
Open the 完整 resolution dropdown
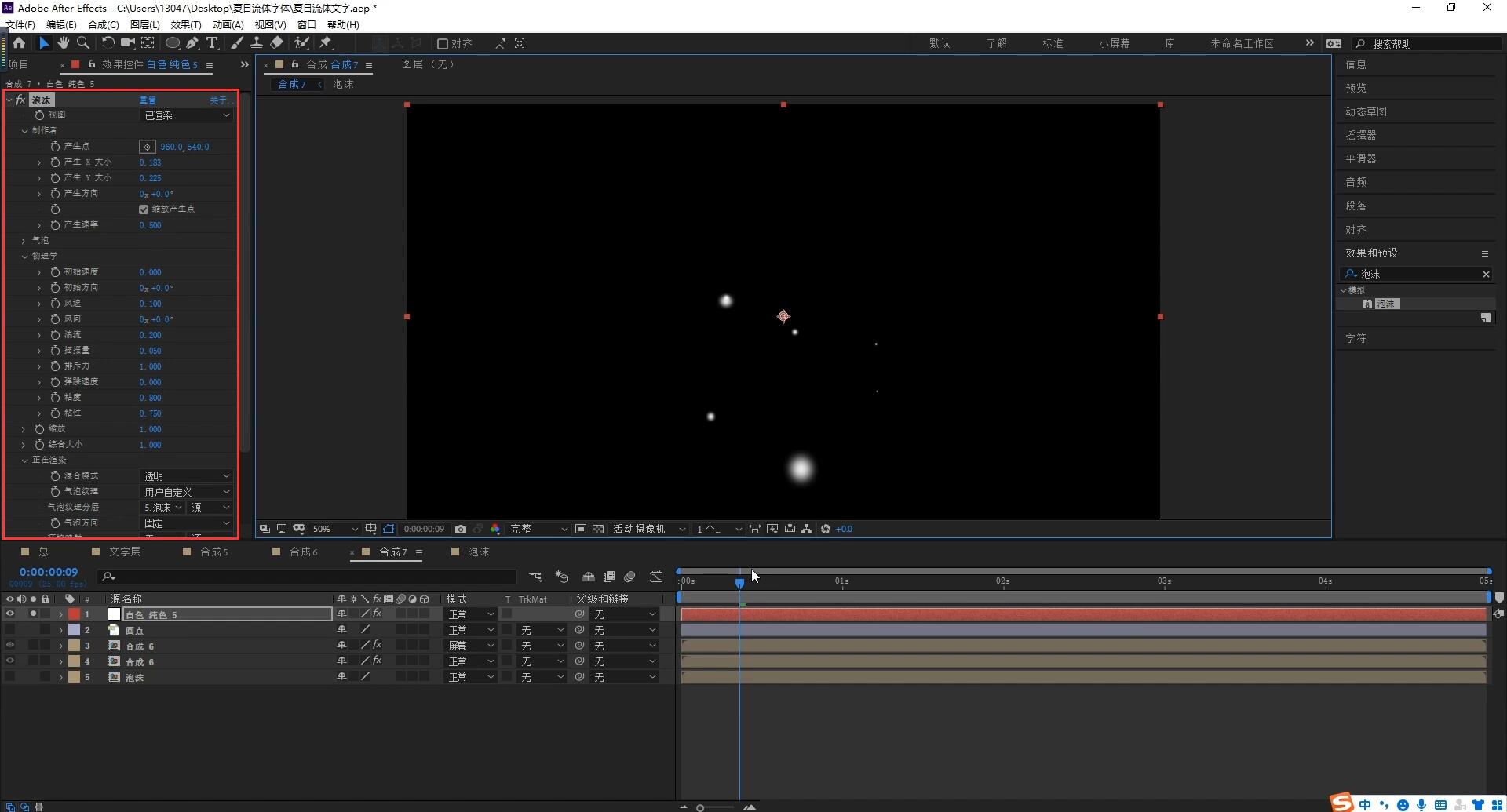pyautogui.click(x=538, y=530)
